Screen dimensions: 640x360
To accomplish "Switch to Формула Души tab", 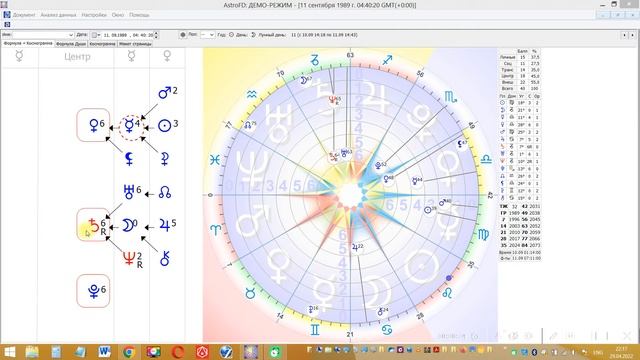I will point(71,44).
